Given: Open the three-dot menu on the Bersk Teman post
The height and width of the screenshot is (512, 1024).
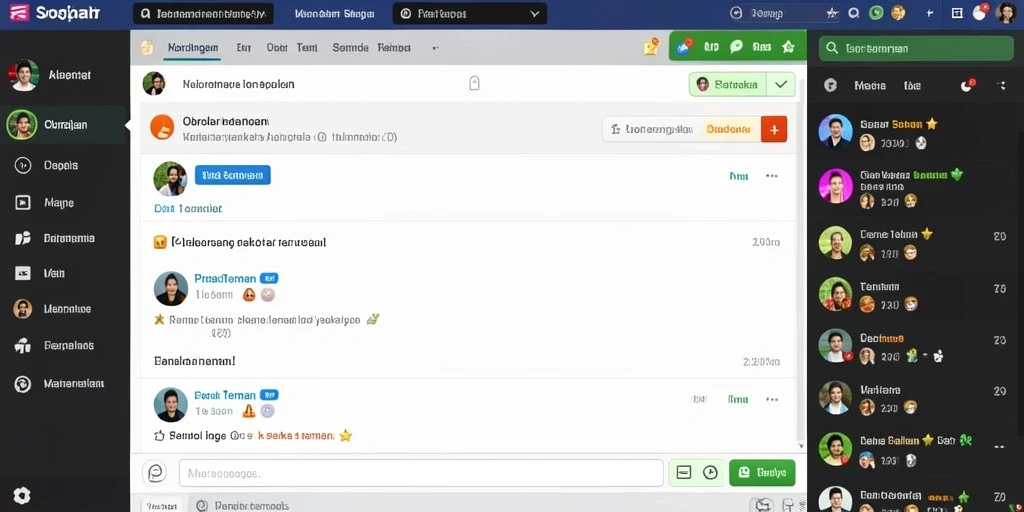Looking at the screenshot, I should 772,399.
